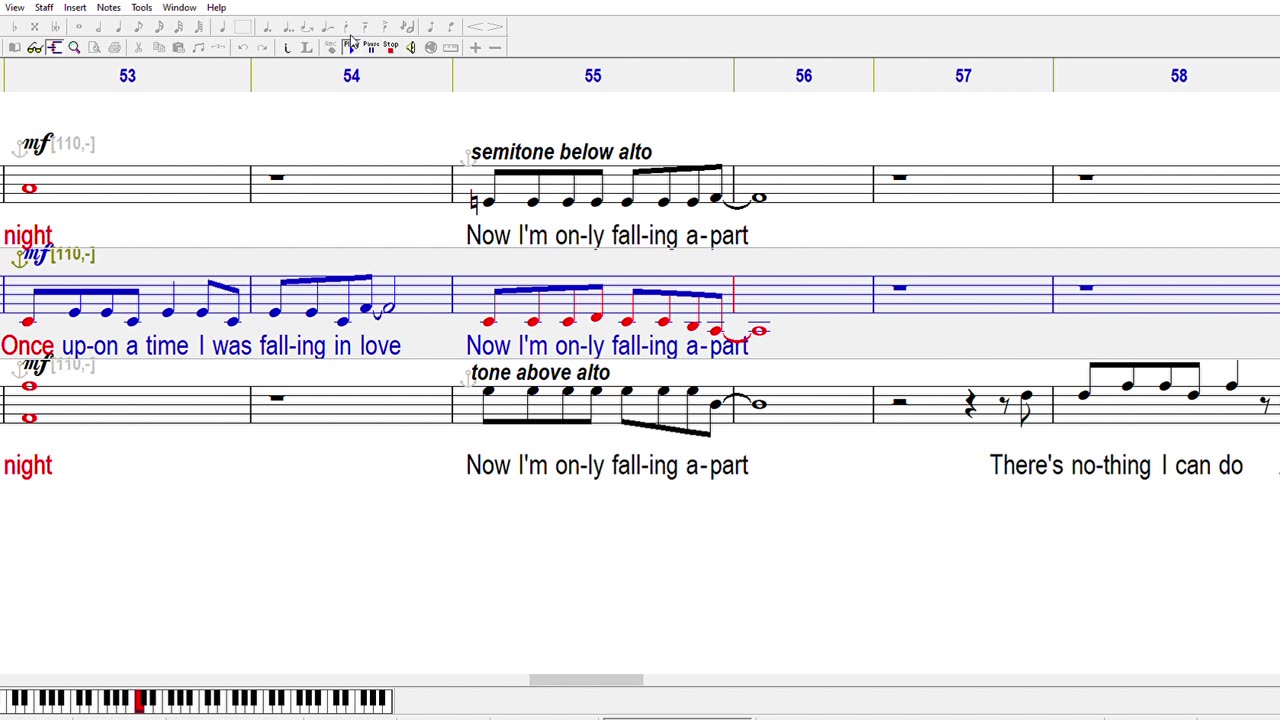
Task: Choose the half note duration
Action: [99, 27]
